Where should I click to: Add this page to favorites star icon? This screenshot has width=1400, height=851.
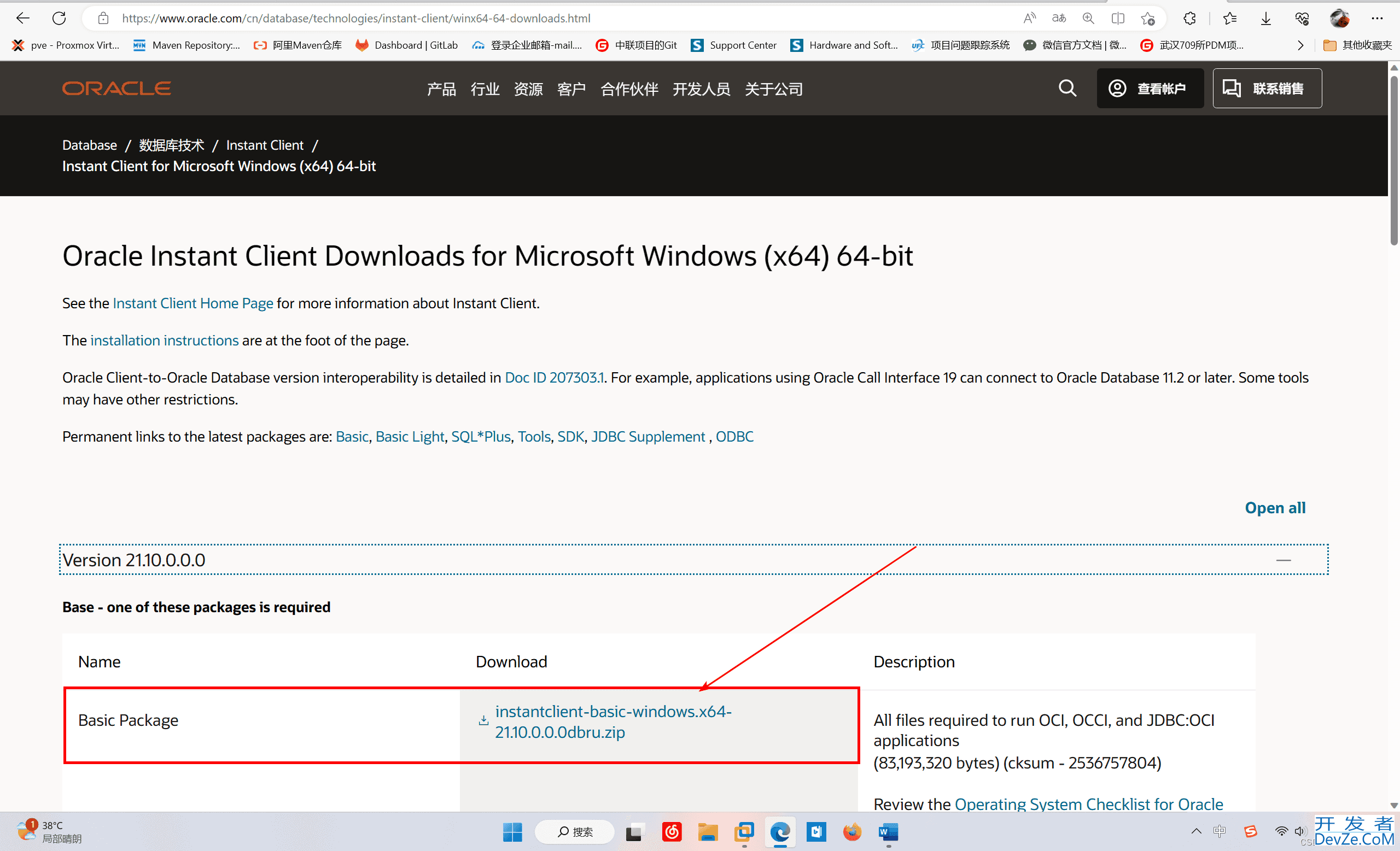[x=1148, y=18]
